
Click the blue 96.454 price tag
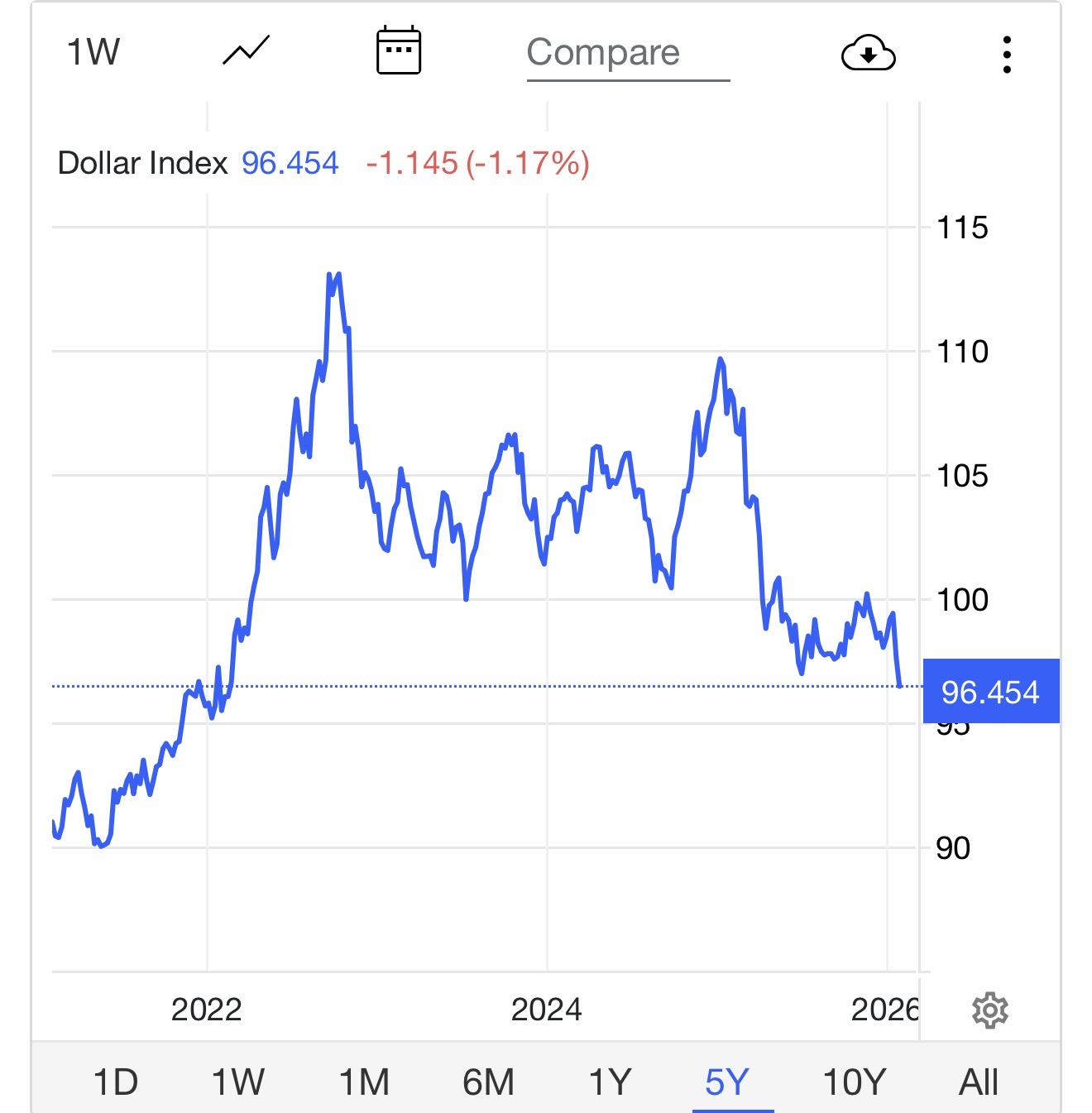pos(990,692)
